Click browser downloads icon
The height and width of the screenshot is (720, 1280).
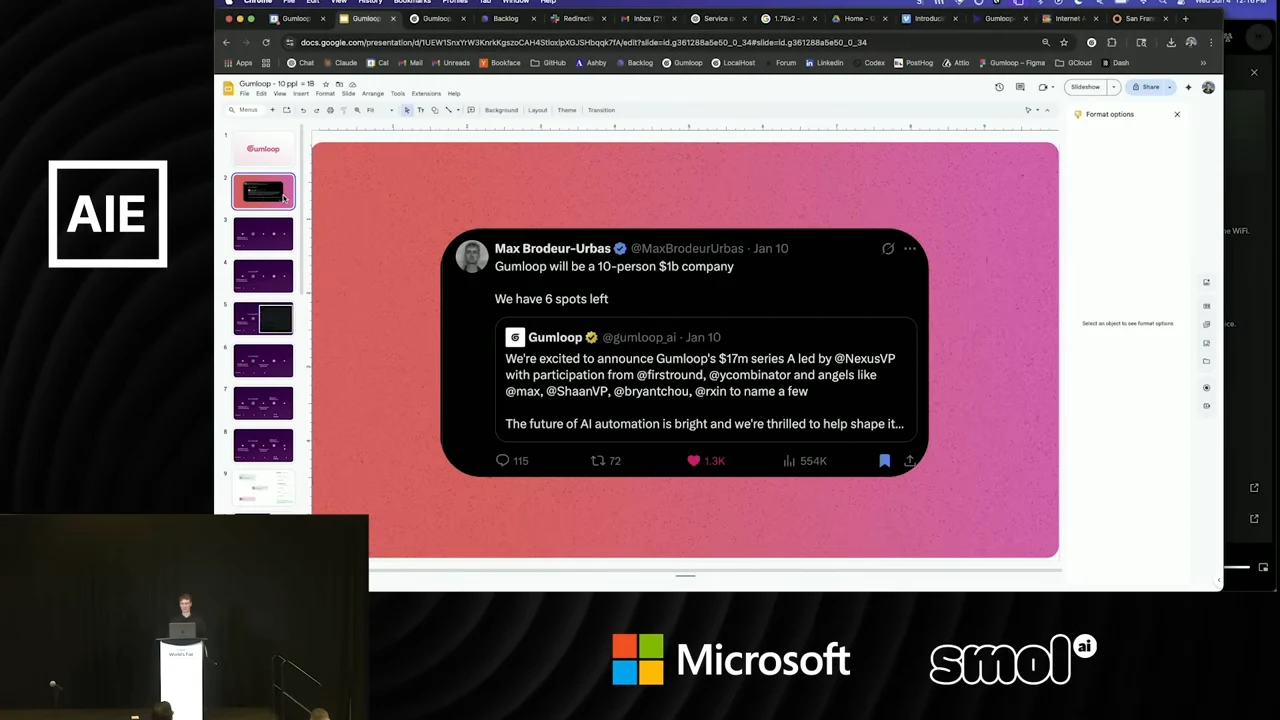(1171, 42)
